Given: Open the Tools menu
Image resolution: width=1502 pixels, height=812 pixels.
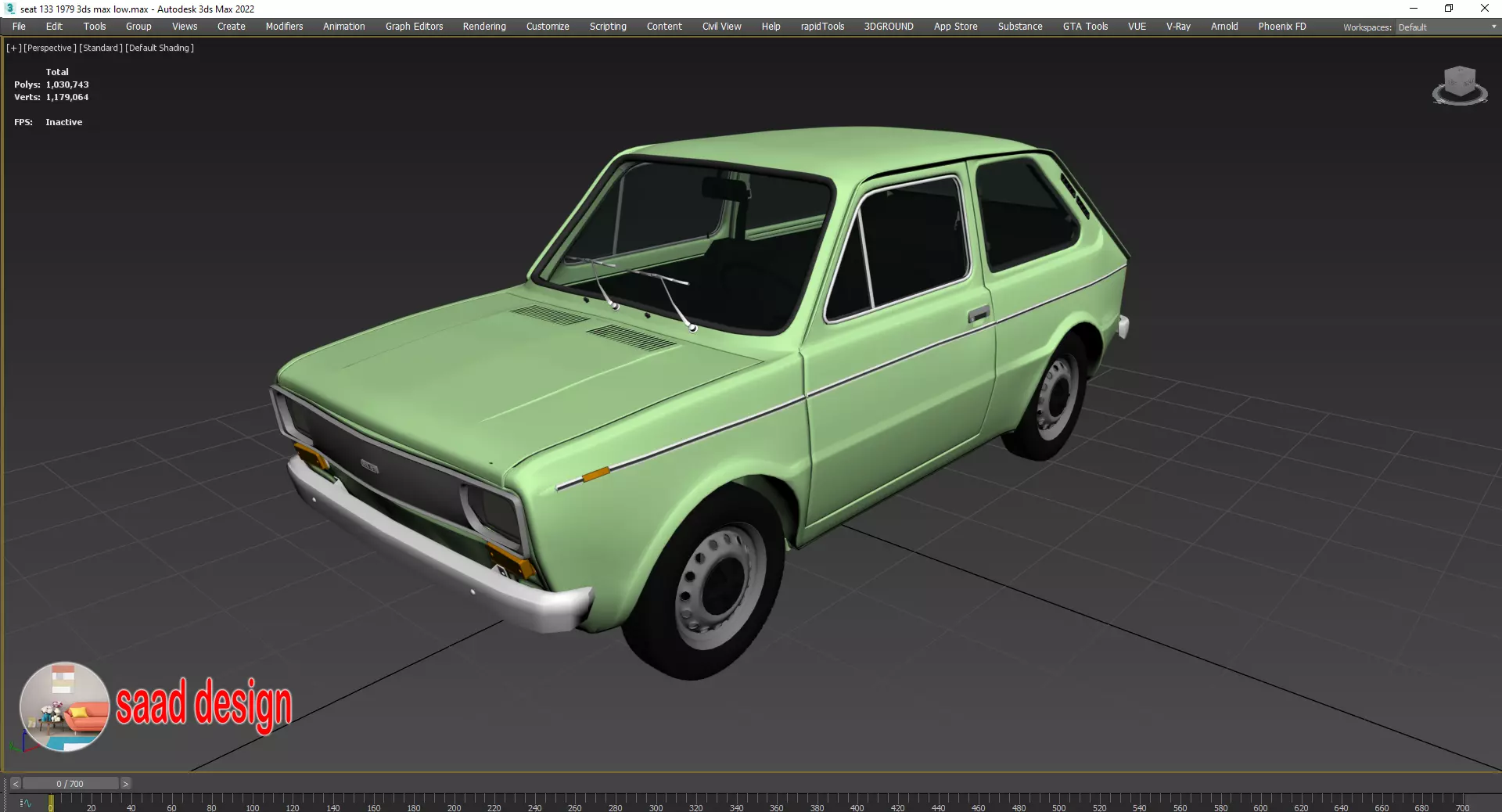Looking at the screenshot, I should pos(95,27).
